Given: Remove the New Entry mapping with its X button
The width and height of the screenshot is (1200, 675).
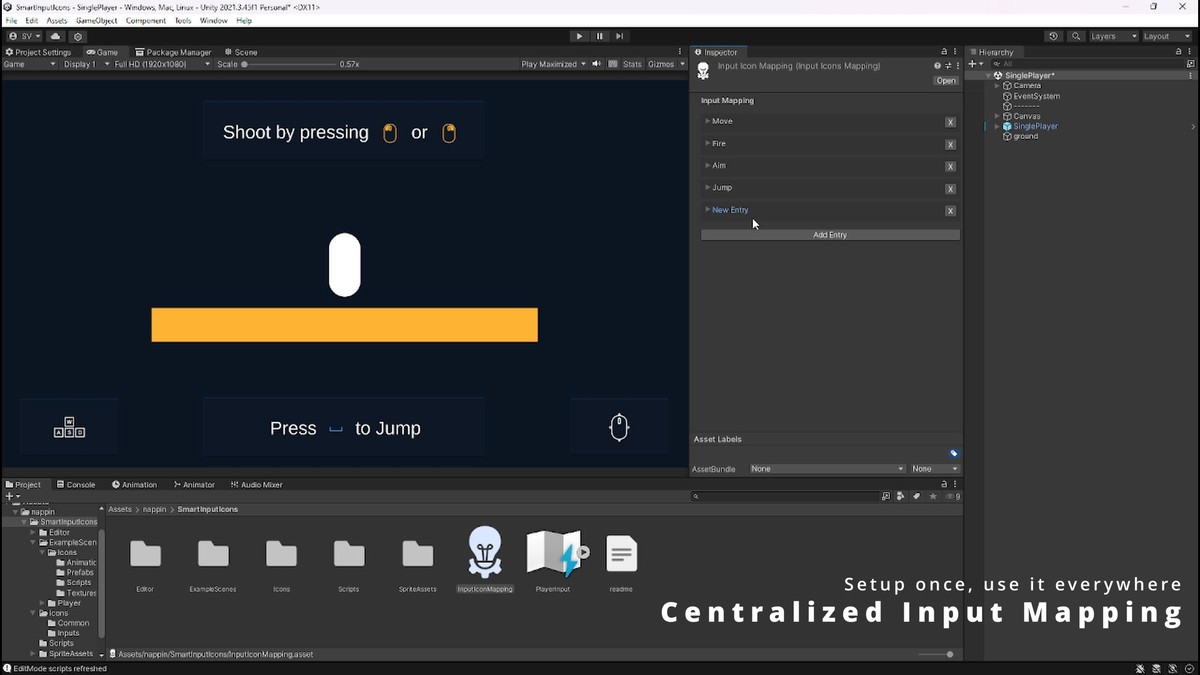Looking at the screenshot, I should (950, 211).
